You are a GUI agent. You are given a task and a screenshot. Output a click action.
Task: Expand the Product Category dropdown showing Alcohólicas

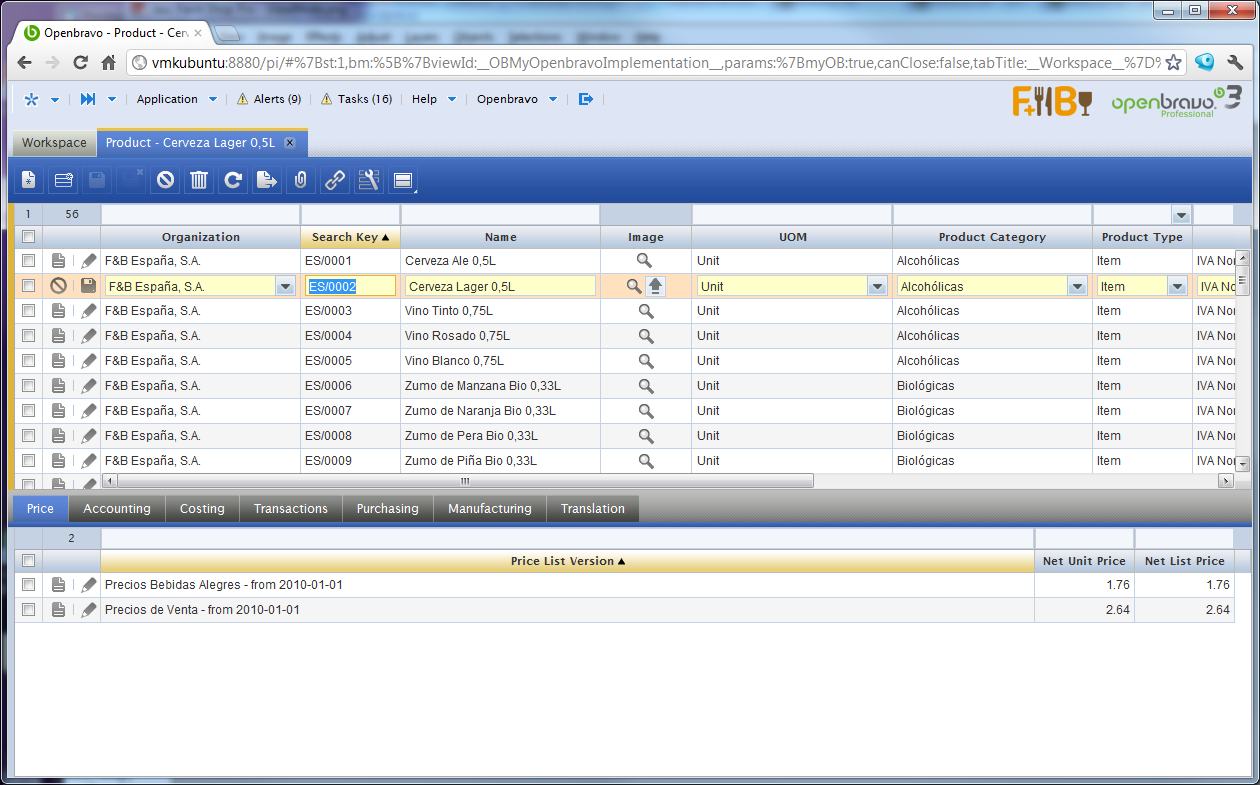pos(1077,286)
